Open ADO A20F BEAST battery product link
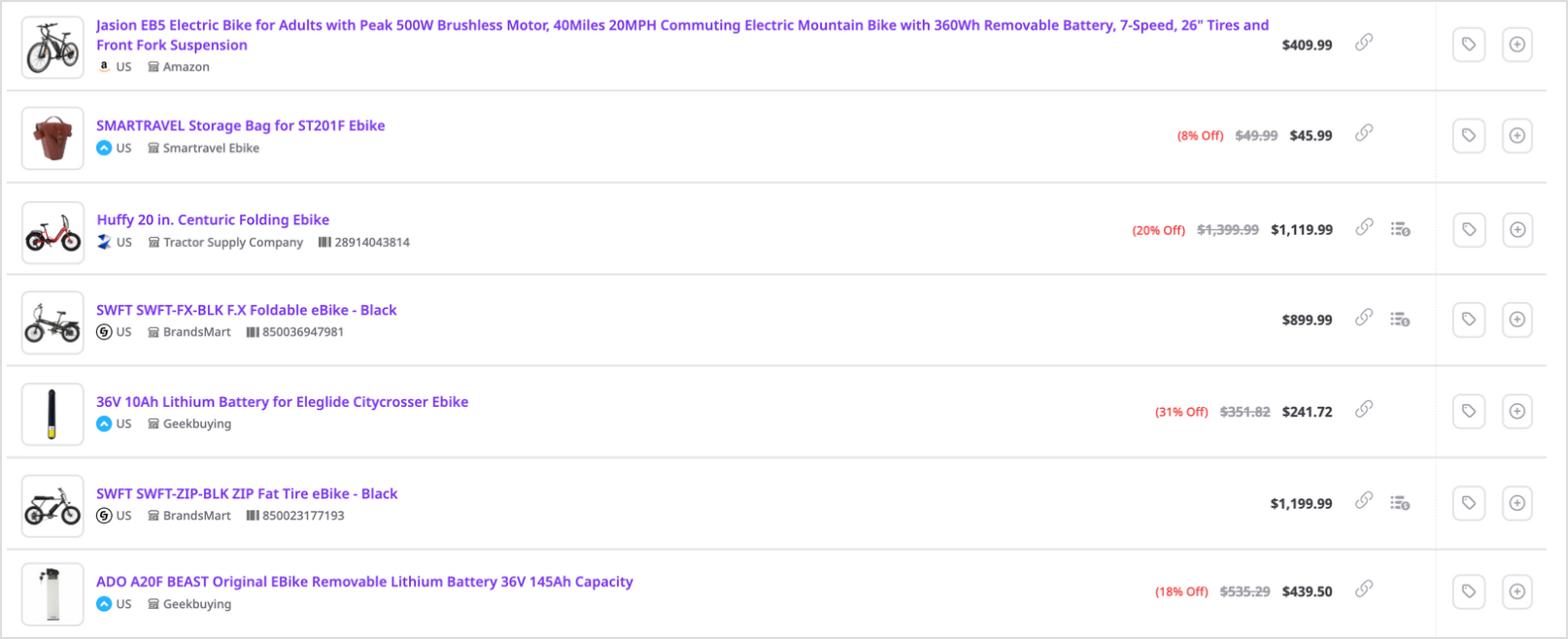Screen dimensions: 1568x639 tap(364, 582)
